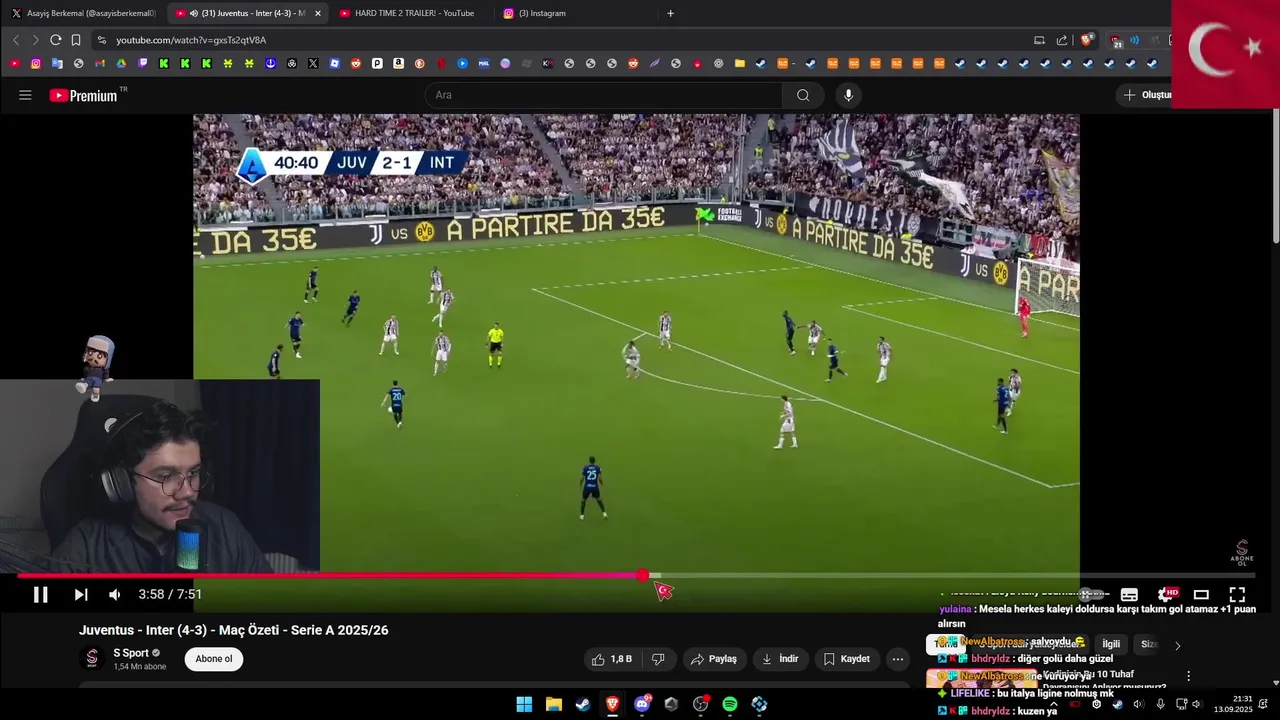Viewport: 1280px width, 720px height.
Task: Open File Explorer from the taskbar
Action: (x=553, y=704)
